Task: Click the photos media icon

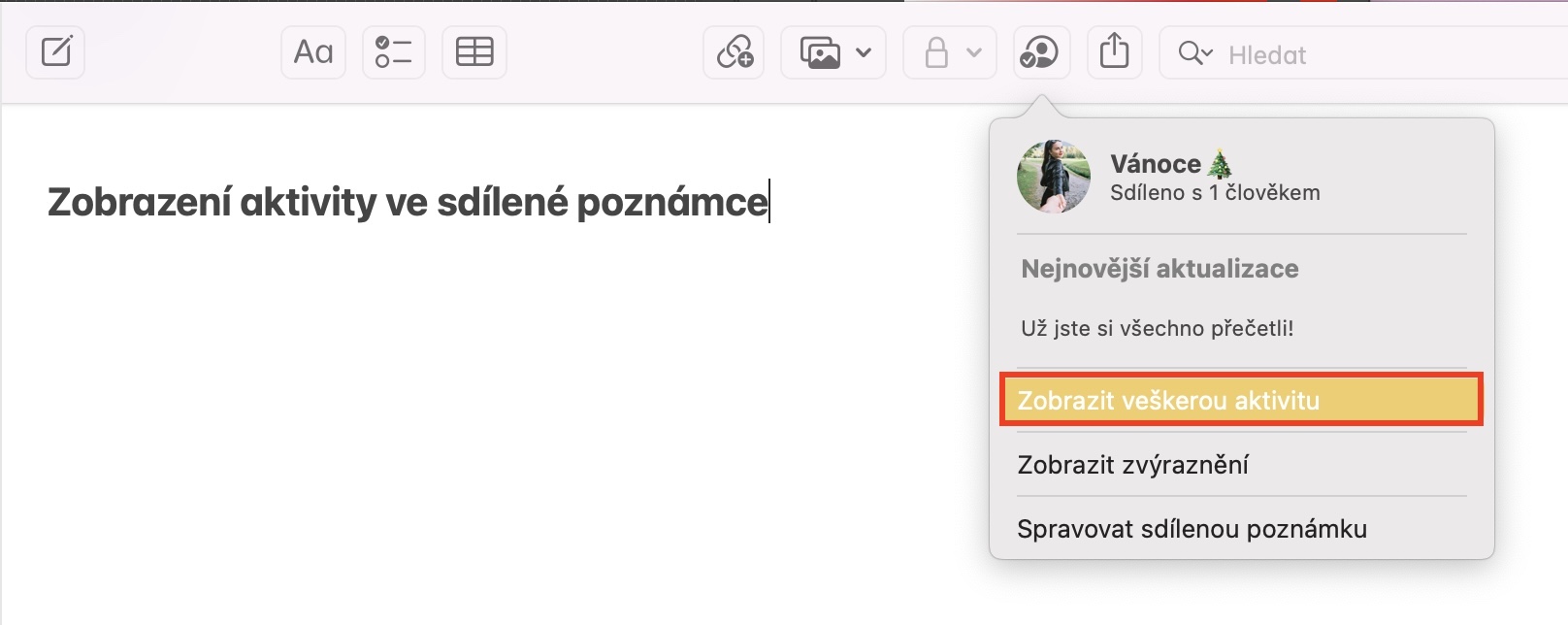Action: 820,52
